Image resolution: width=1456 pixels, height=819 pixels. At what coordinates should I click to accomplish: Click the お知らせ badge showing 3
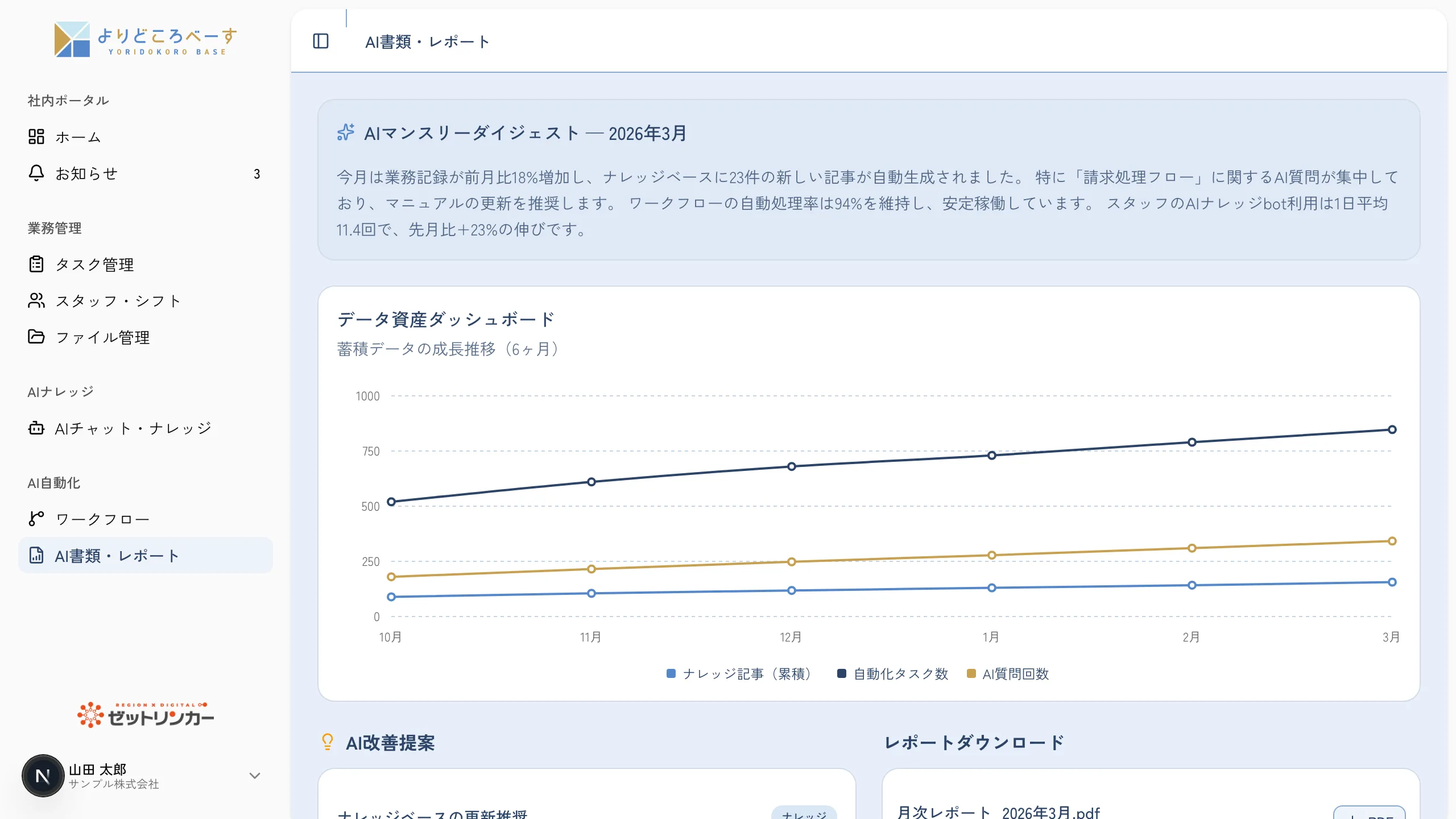point(257,173)
